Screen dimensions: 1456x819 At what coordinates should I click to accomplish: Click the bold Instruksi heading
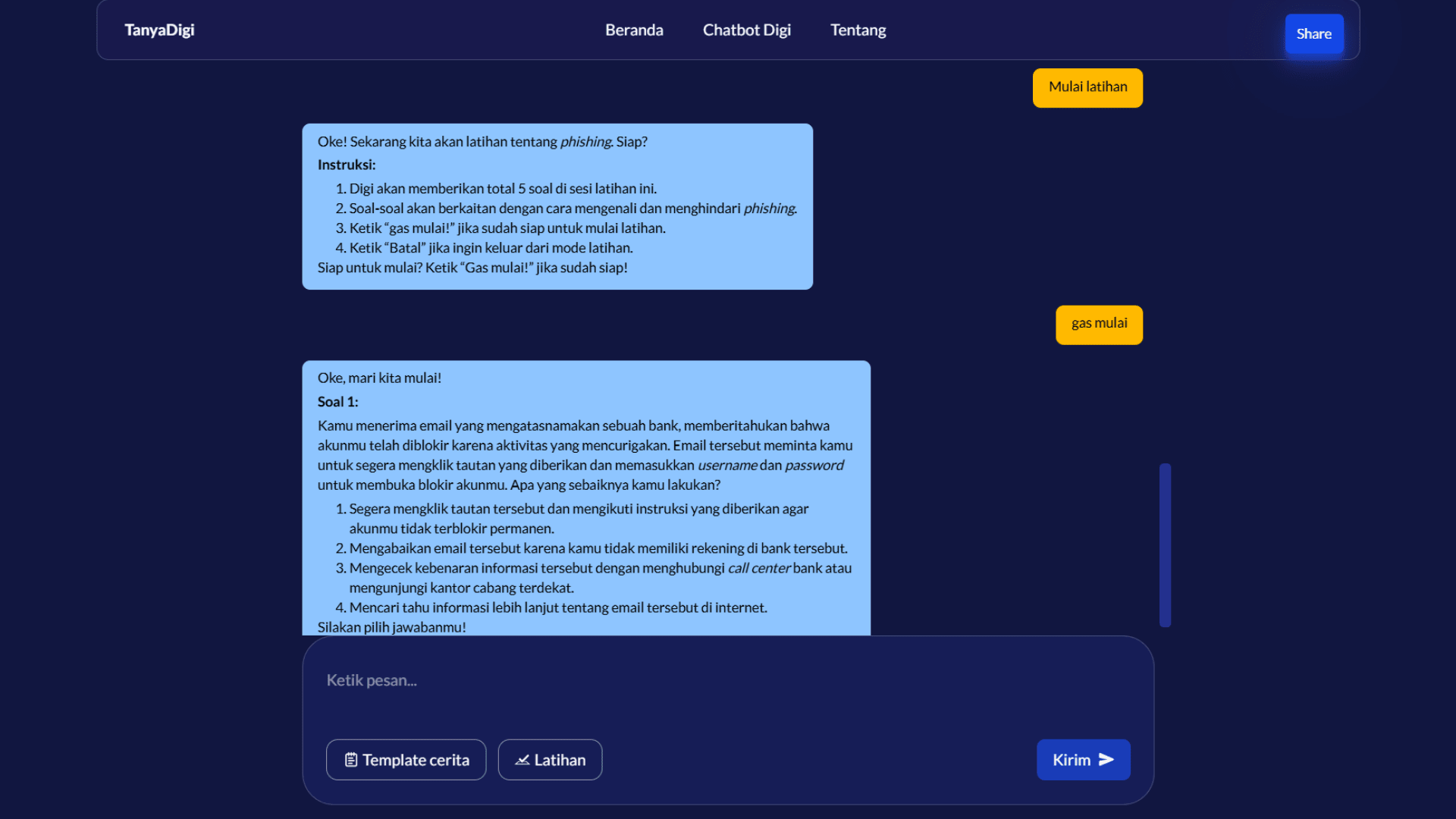347,165
